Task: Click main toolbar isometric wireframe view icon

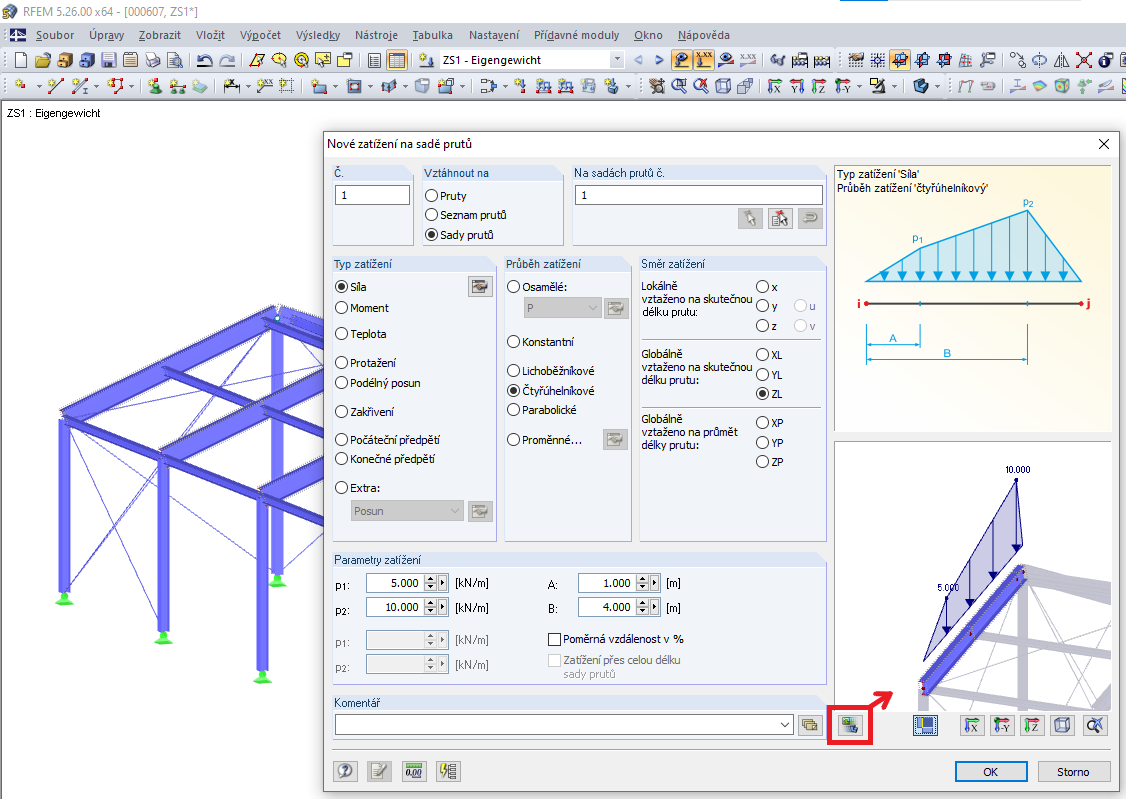Action: click(723, 86)
